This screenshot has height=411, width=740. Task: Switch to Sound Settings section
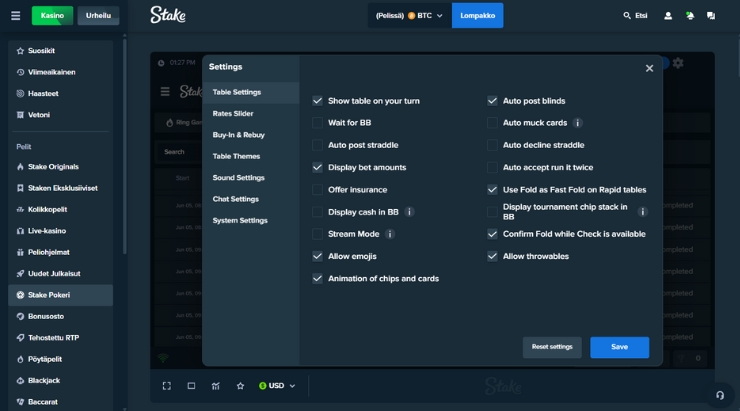[251, 178]
